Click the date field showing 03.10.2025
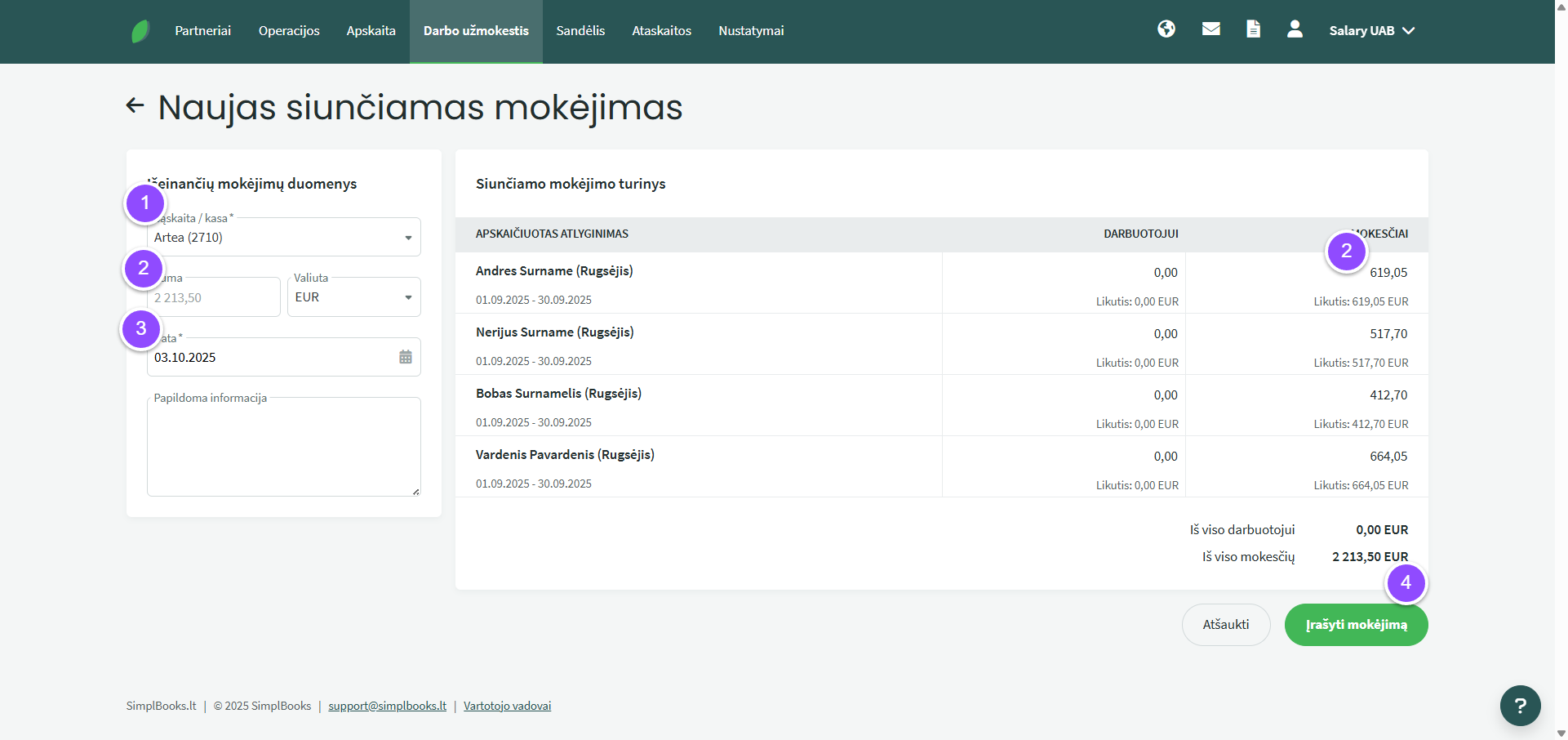1568x740 pixels. pos(269,358)
